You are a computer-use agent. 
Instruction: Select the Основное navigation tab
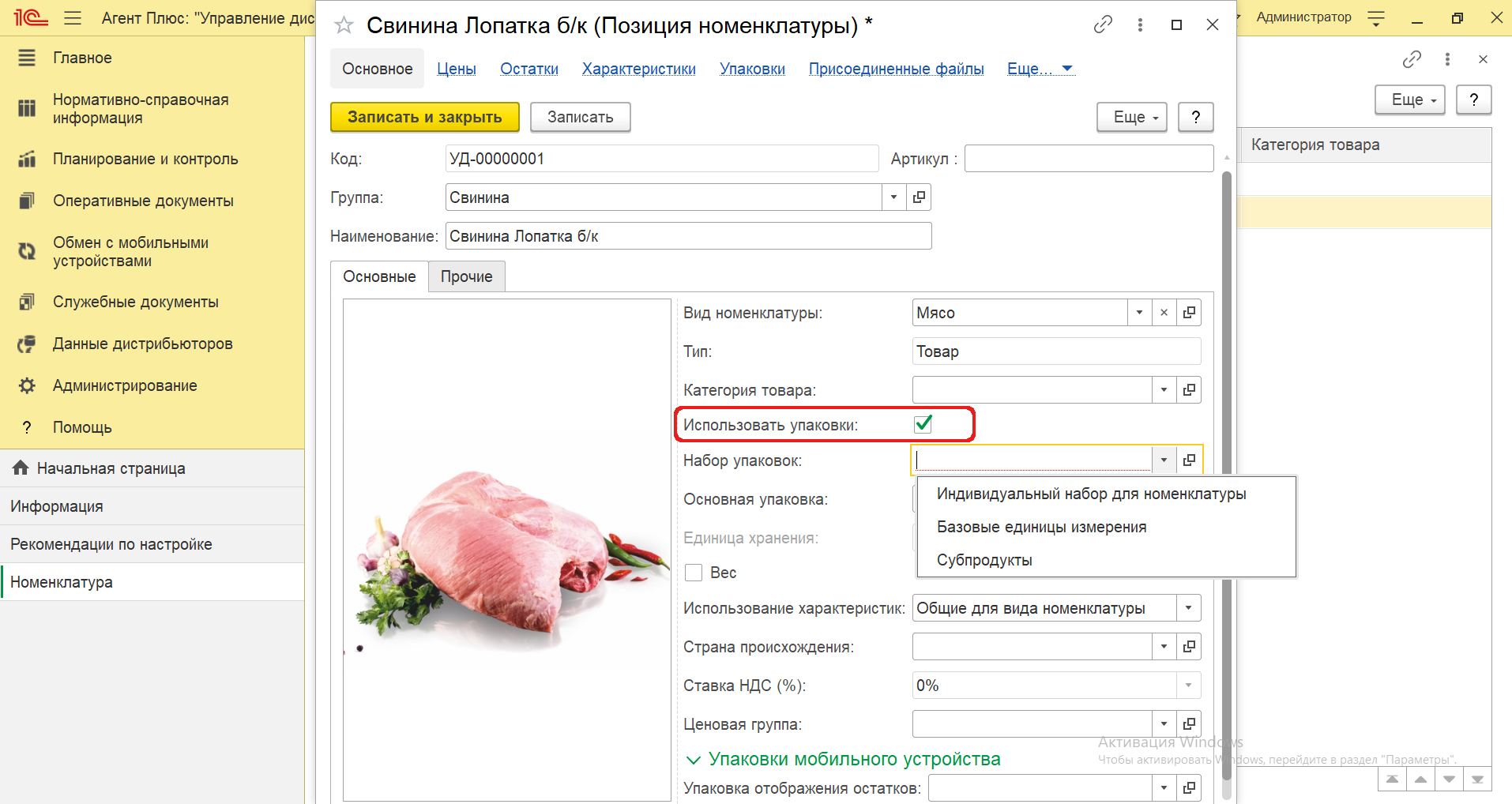click(x=377, y=69)
